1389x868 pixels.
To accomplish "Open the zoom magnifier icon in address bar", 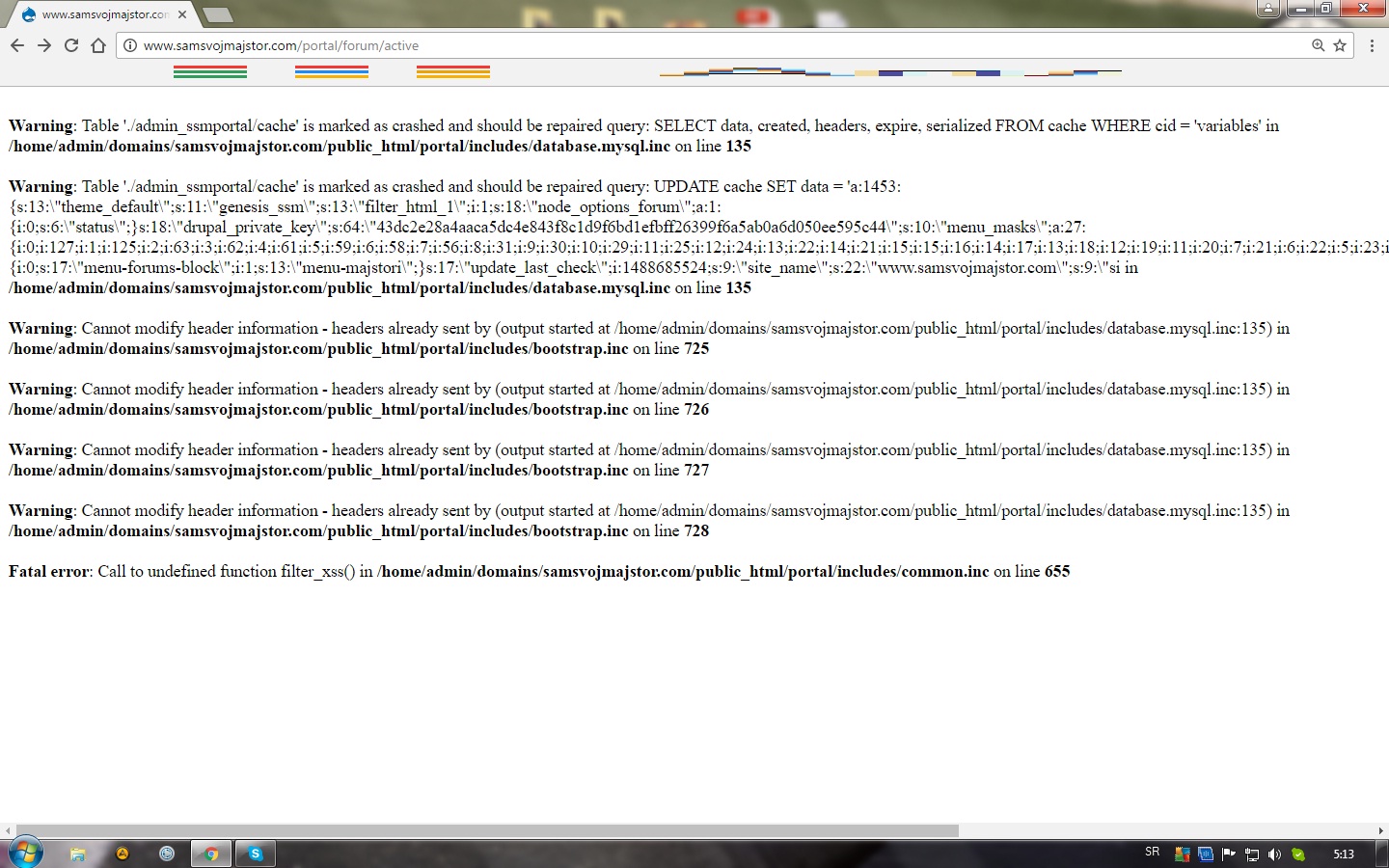I will [1318, 45].
